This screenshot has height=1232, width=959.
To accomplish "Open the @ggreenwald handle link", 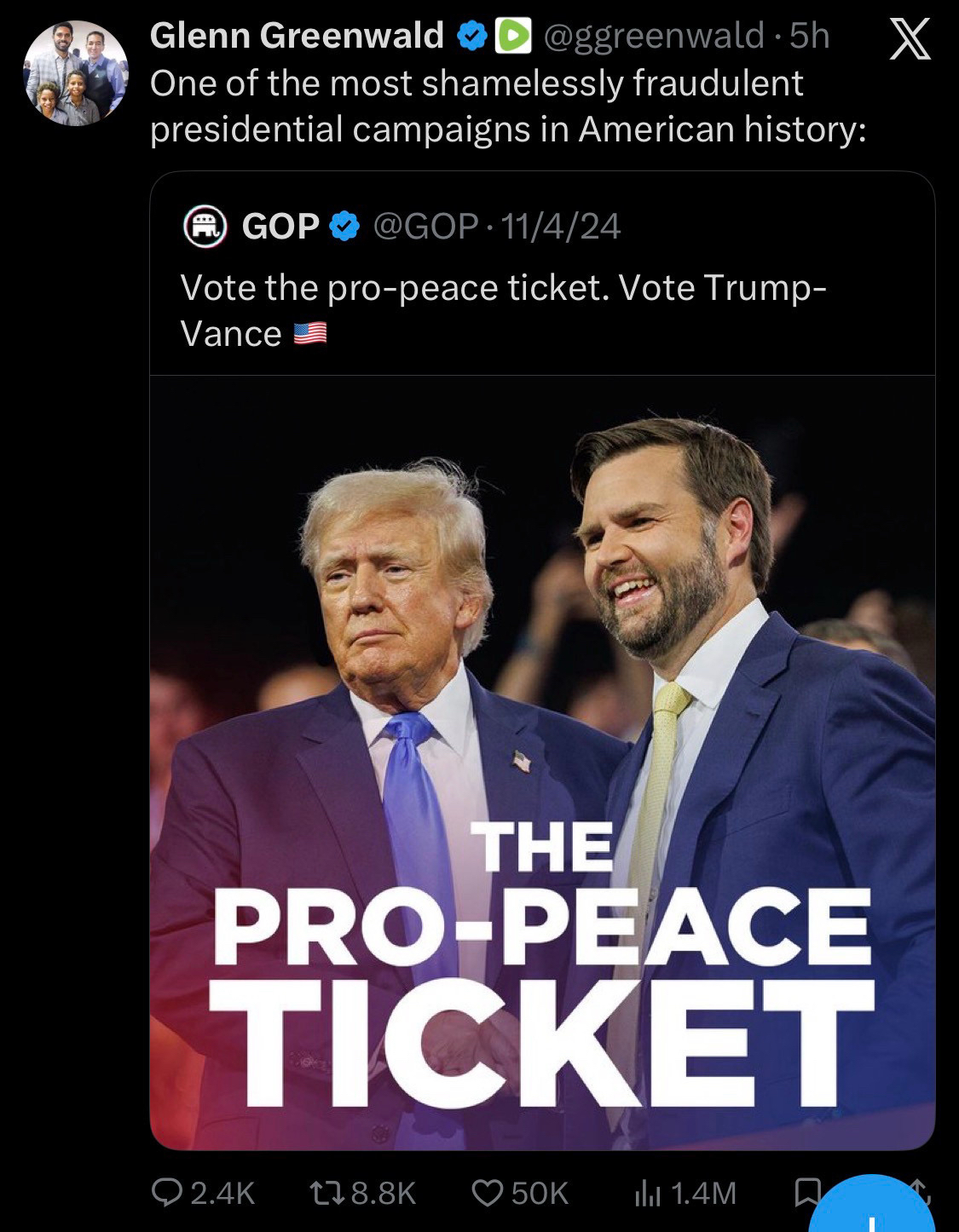I will point(654,36).
